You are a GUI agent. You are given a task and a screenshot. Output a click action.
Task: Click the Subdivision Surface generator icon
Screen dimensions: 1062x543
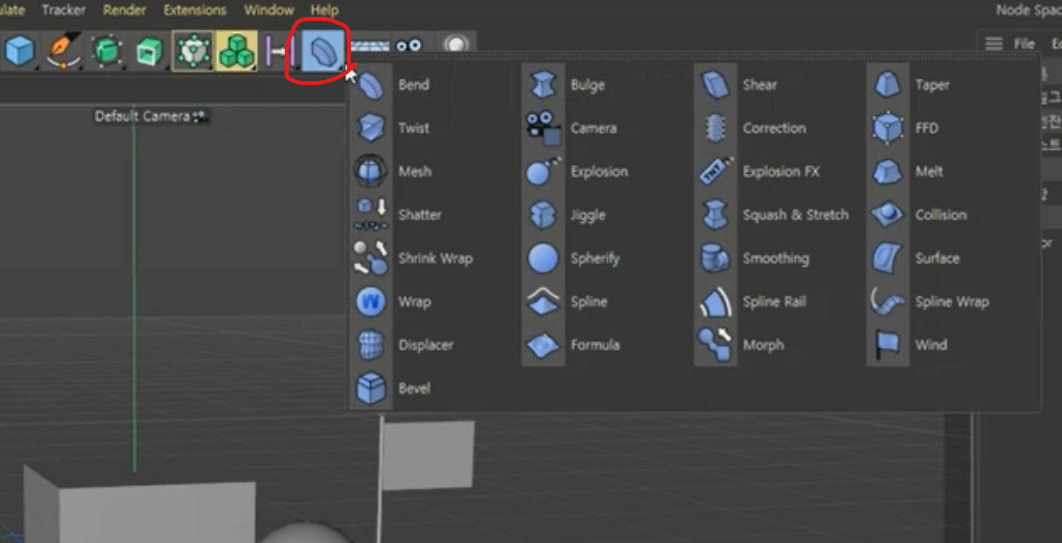coord(106,51)
